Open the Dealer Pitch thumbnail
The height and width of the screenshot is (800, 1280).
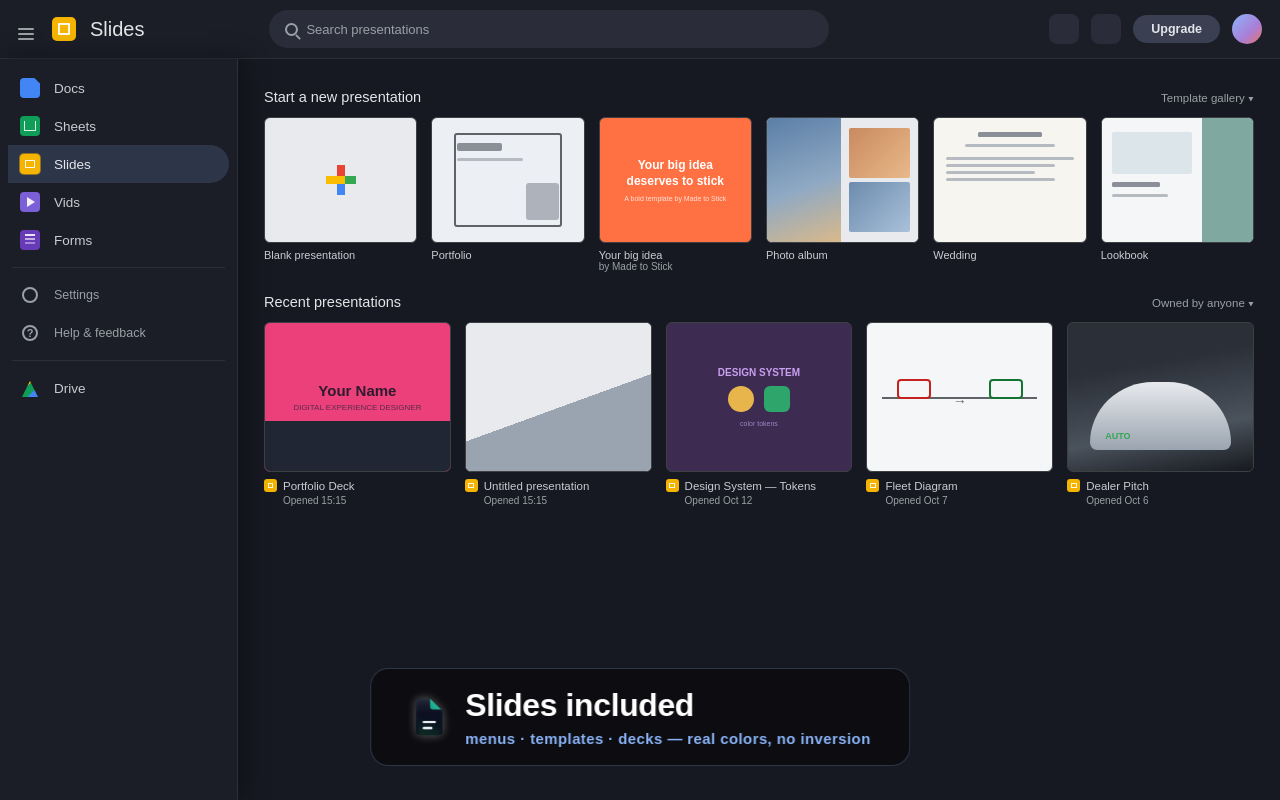pyautogui.click(x=1160, y=397)
